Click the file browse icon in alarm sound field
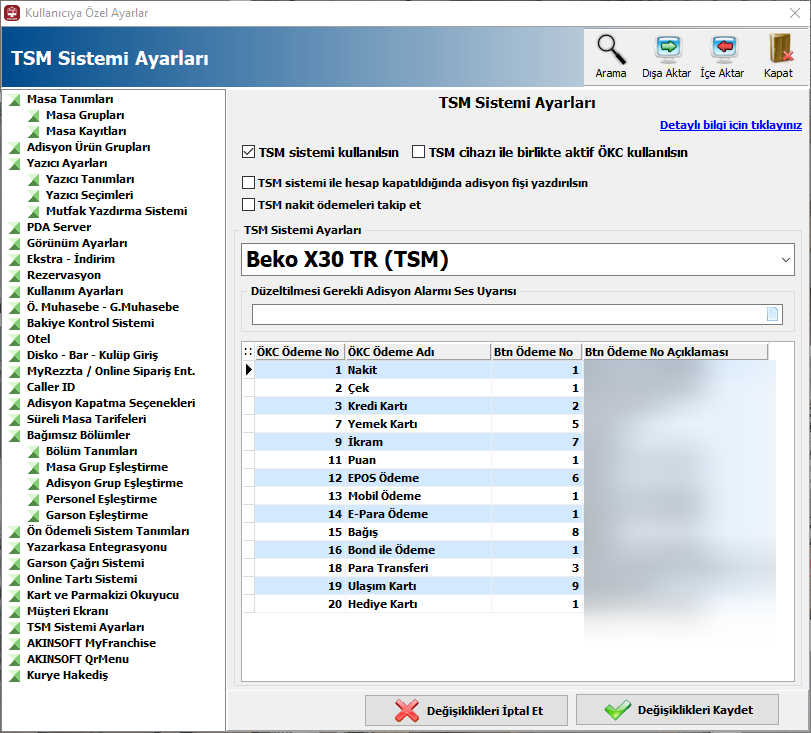The width and height of the screenshot is (811, 733). pos(772,314)
